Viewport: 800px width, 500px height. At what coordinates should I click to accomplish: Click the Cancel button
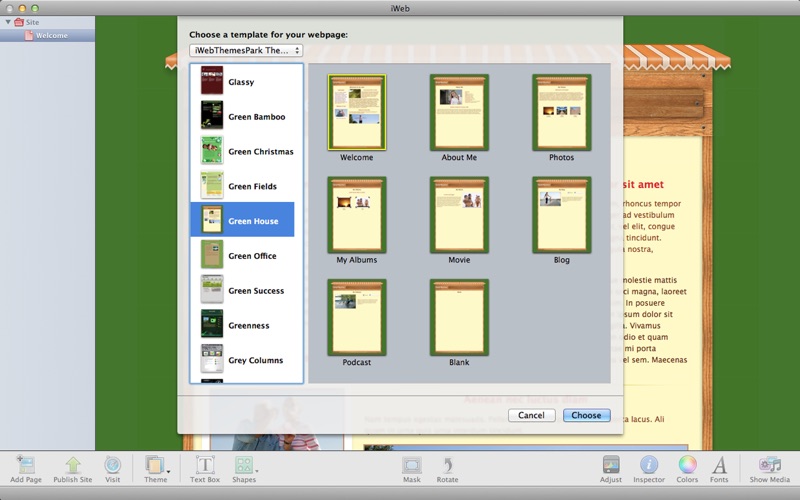531,415
